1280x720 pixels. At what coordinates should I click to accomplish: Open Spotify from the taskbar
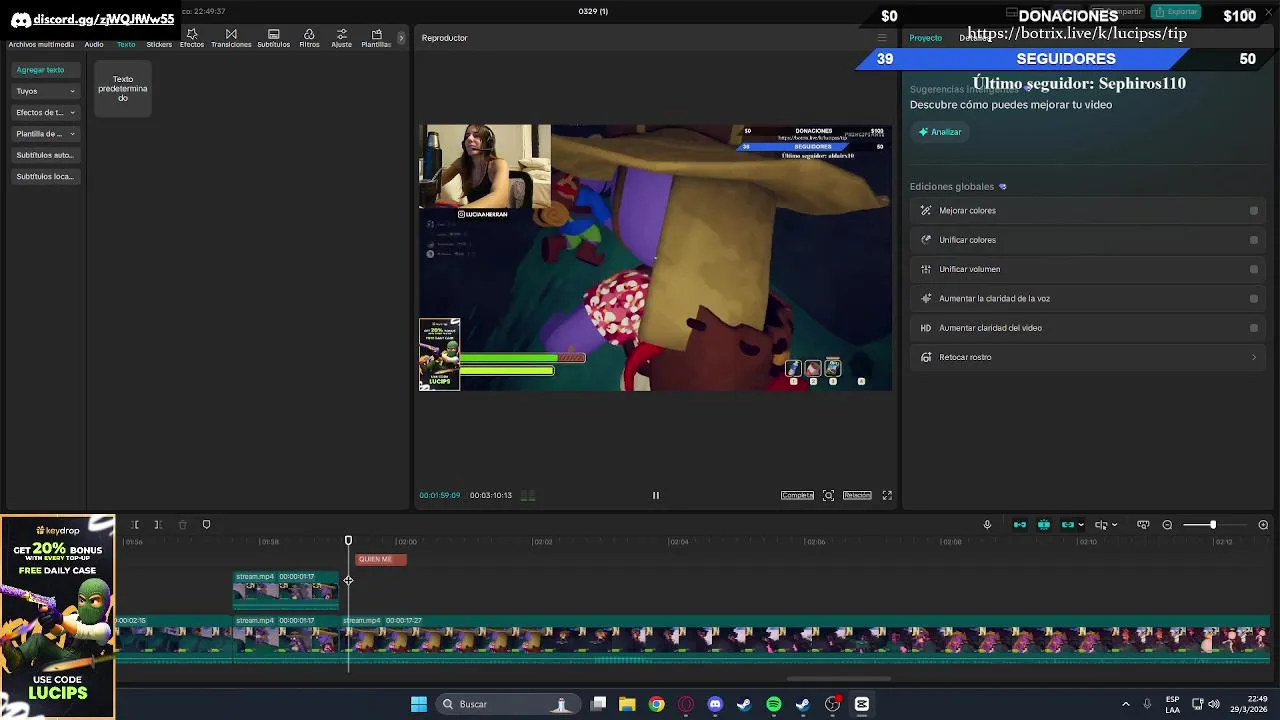(x=774, y=704)
